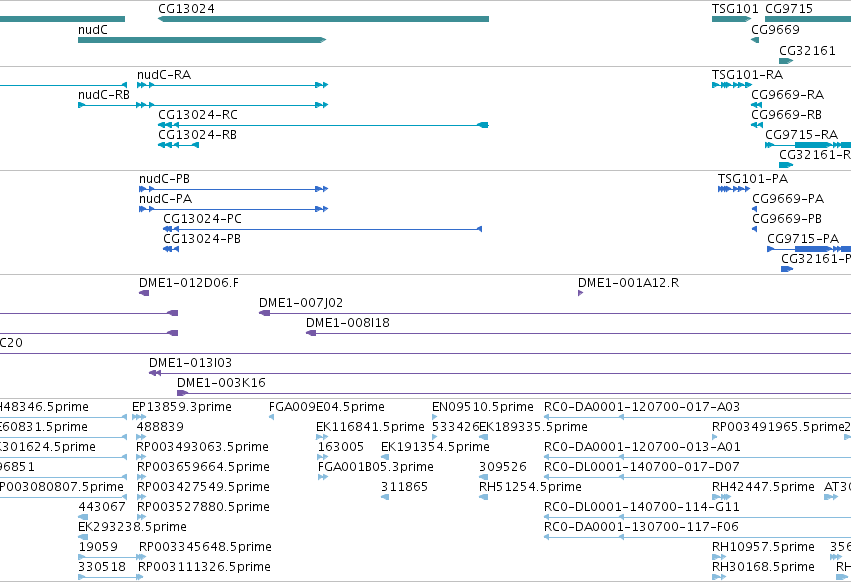
Task: Click the CG13024-PC coding line
Action: (323, 229)
